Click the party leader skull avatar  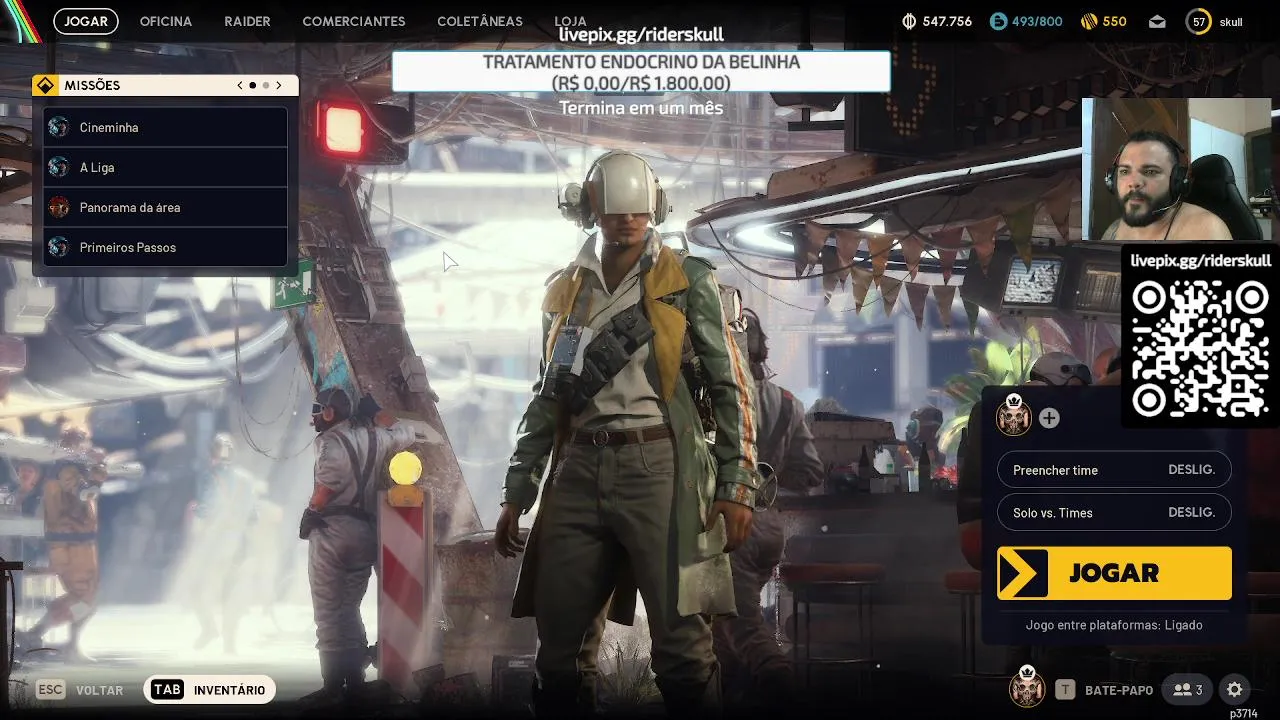click(1014, 415)
